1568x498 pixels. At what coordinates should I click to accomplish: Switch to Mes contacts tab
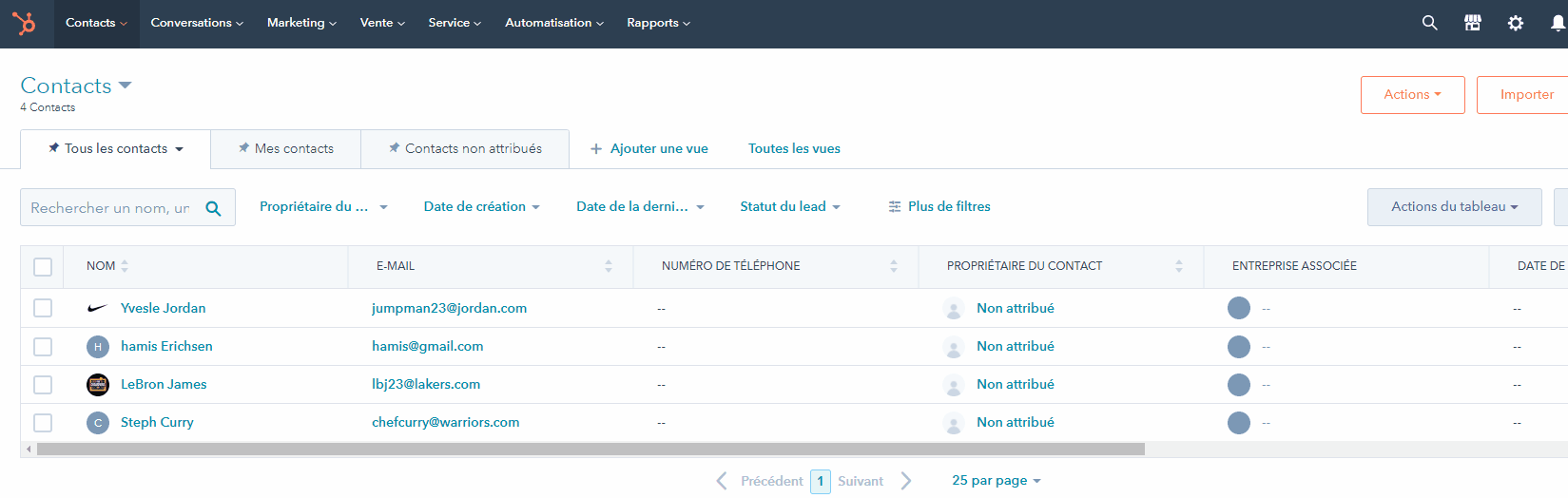(285, 149)
